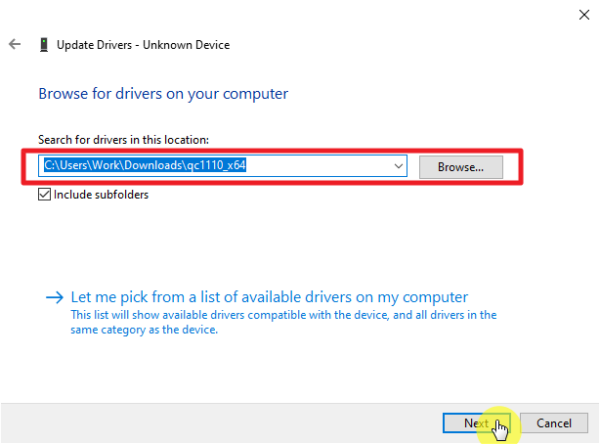600x444 pixels.
Task: Toggle the Include subfolders checkbox
Action: click(44, 195)
